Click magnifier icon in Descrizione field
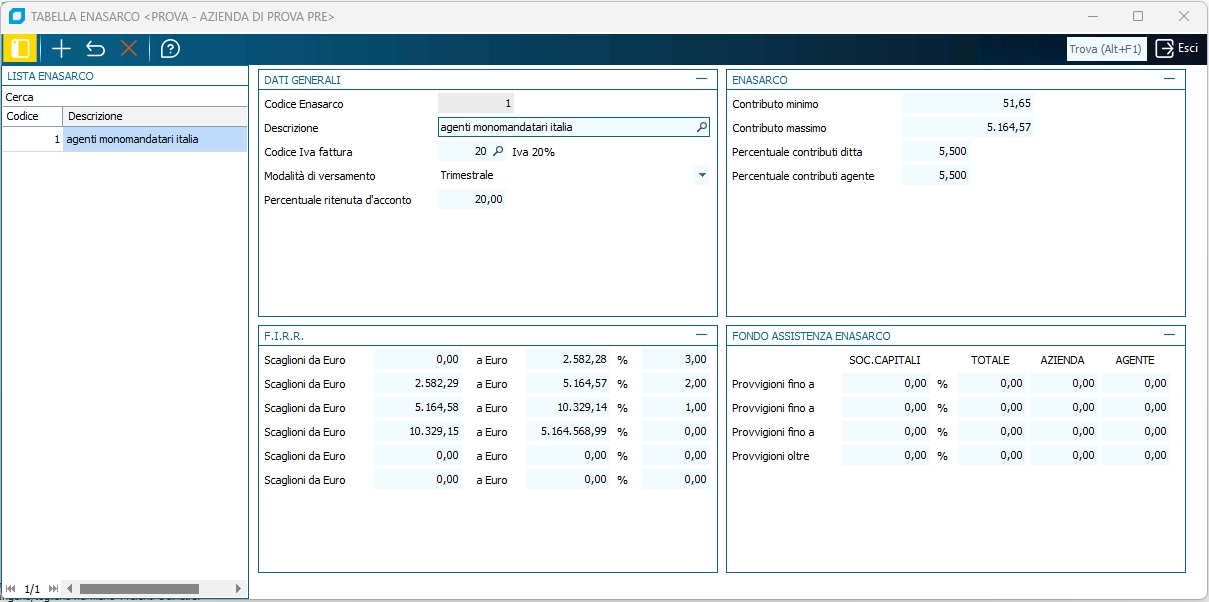1209x602 pixels. (x=701, y=127)
